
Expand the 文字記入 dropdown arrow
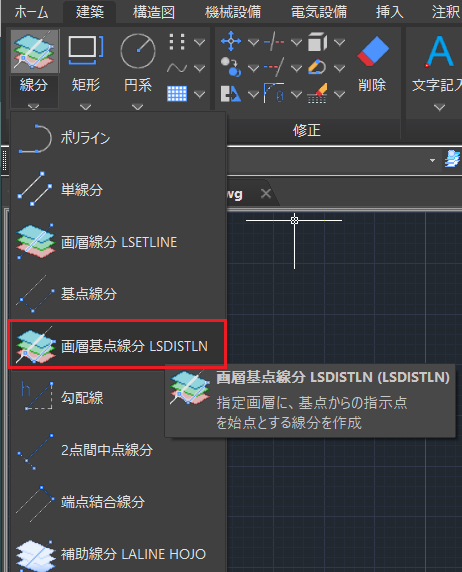point(439,107)
